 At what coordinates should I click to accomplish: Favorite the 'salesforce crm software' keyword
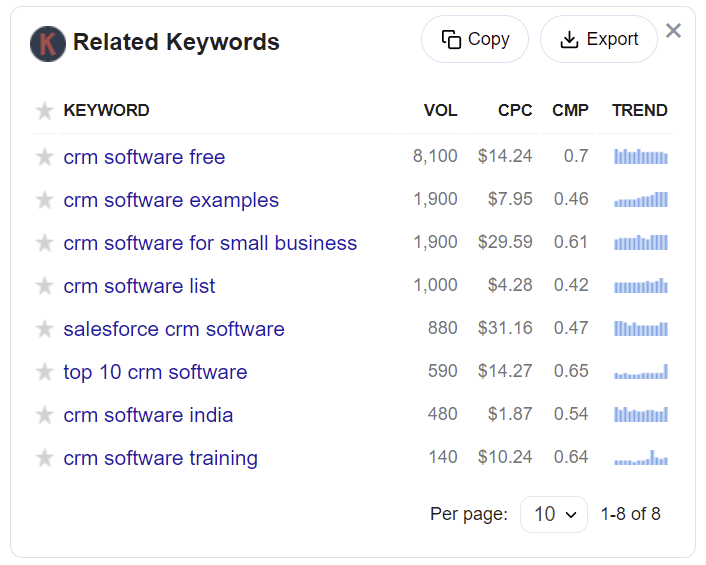pyautogui.click(x=44, y=329)
